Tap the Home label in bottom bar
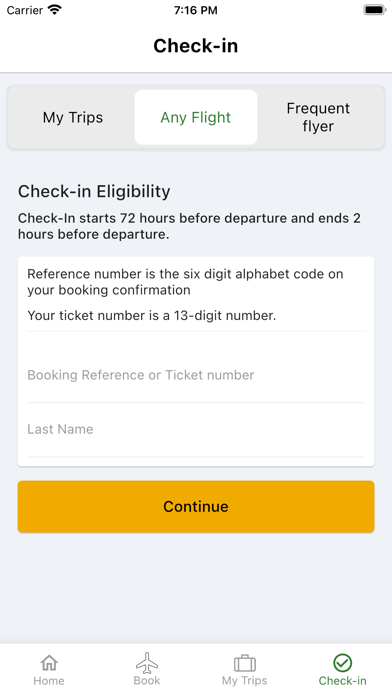 coord(49,680)
